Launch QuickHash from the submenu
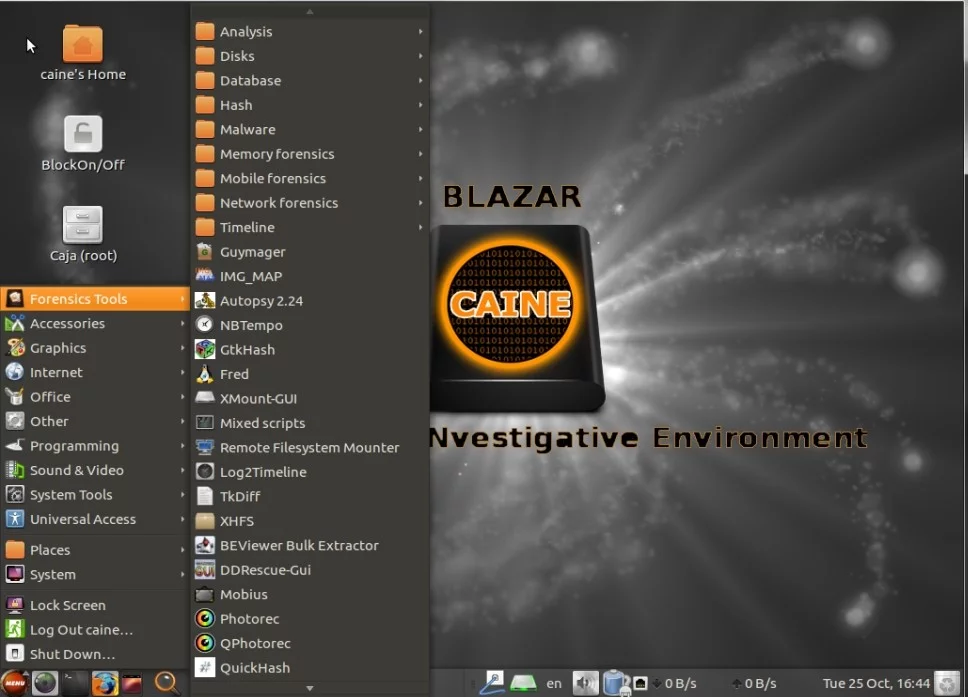Viewport: 968px width, 697px height. [x=254, y=668]
